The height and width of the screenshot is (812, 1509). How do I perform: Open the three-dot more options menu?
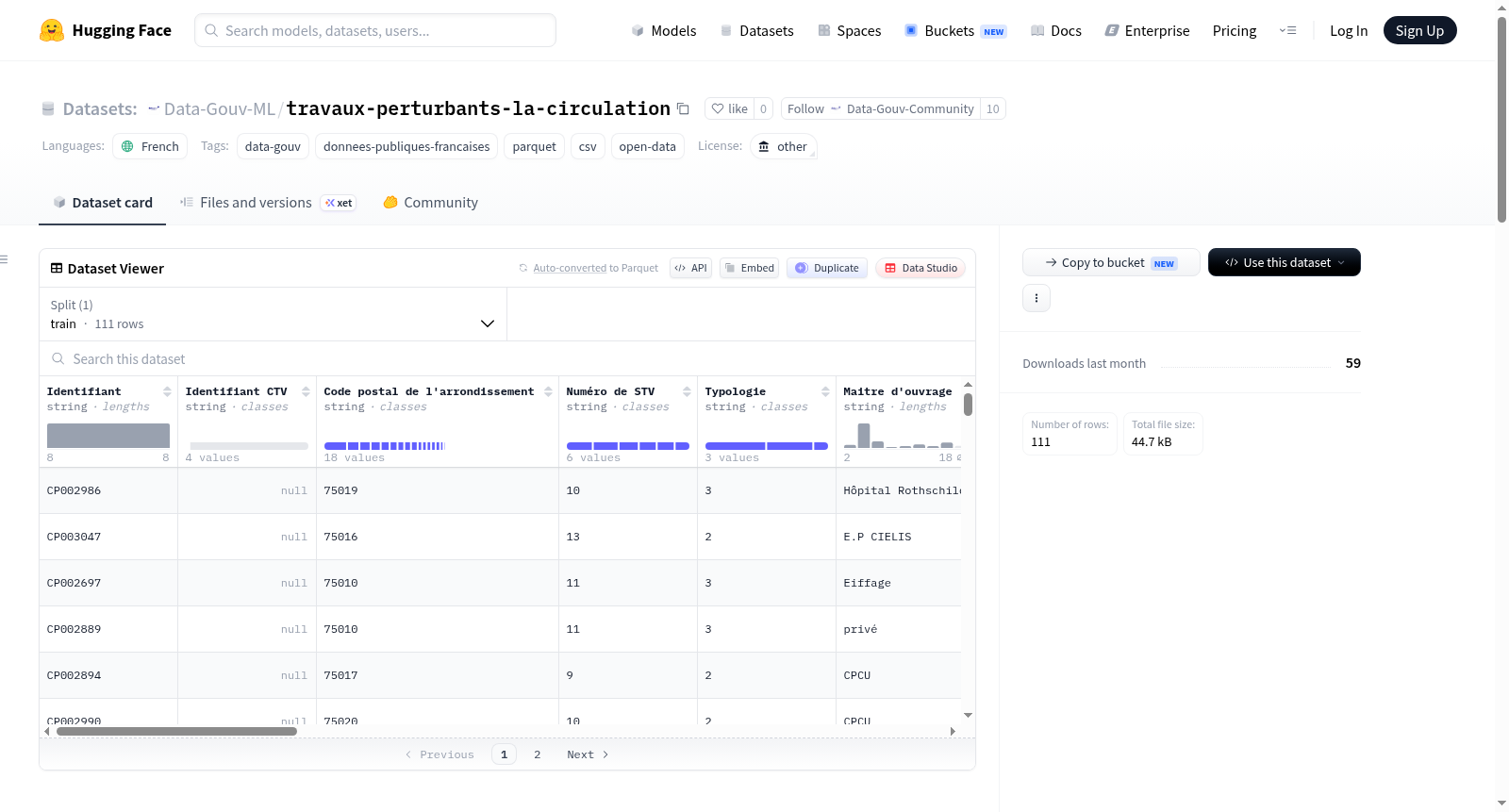pyautogui.click(x=1036, y=298)
